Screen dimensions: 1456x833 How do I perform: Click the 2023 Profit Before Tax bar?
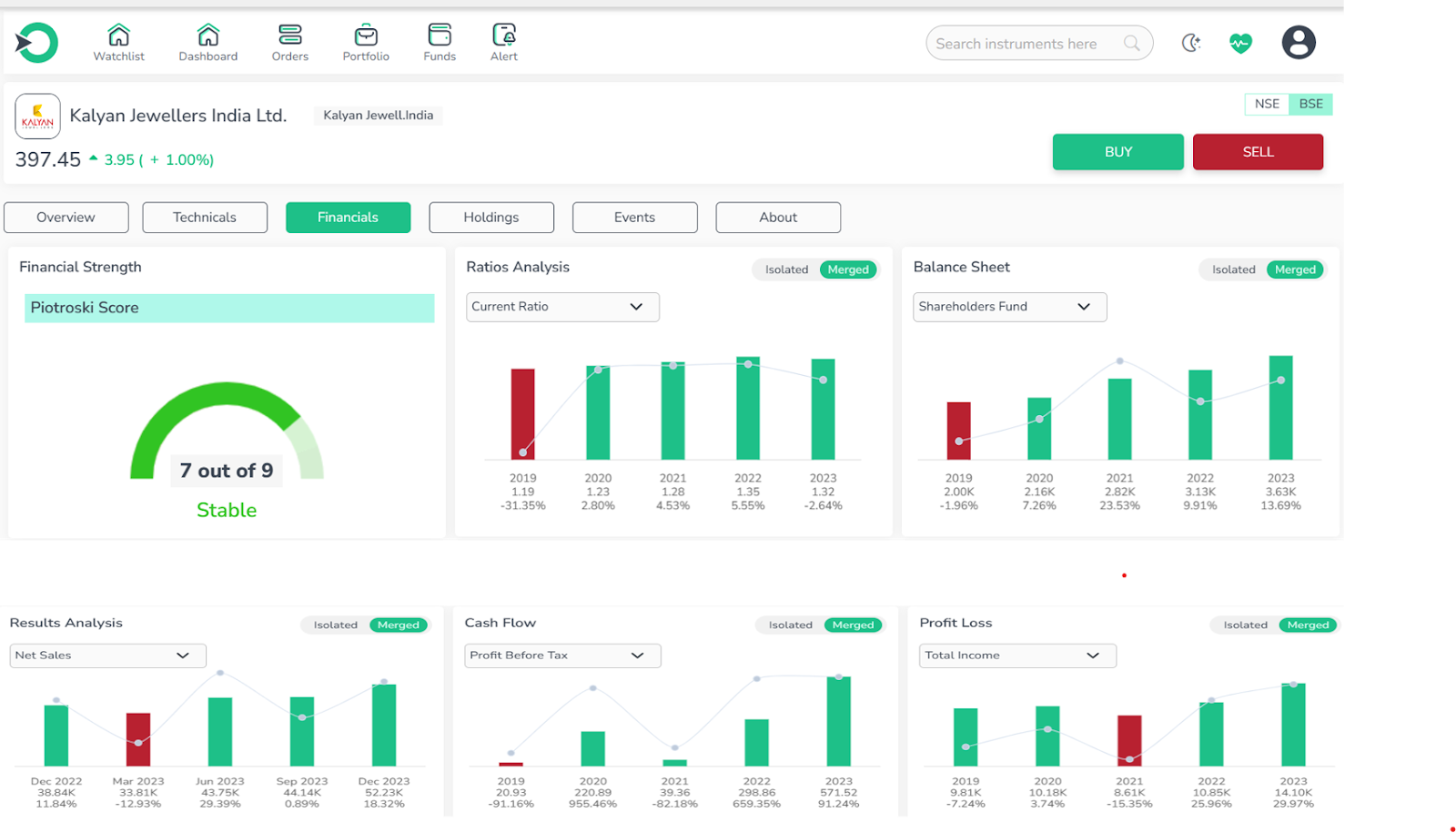click(x=839, y=721)
